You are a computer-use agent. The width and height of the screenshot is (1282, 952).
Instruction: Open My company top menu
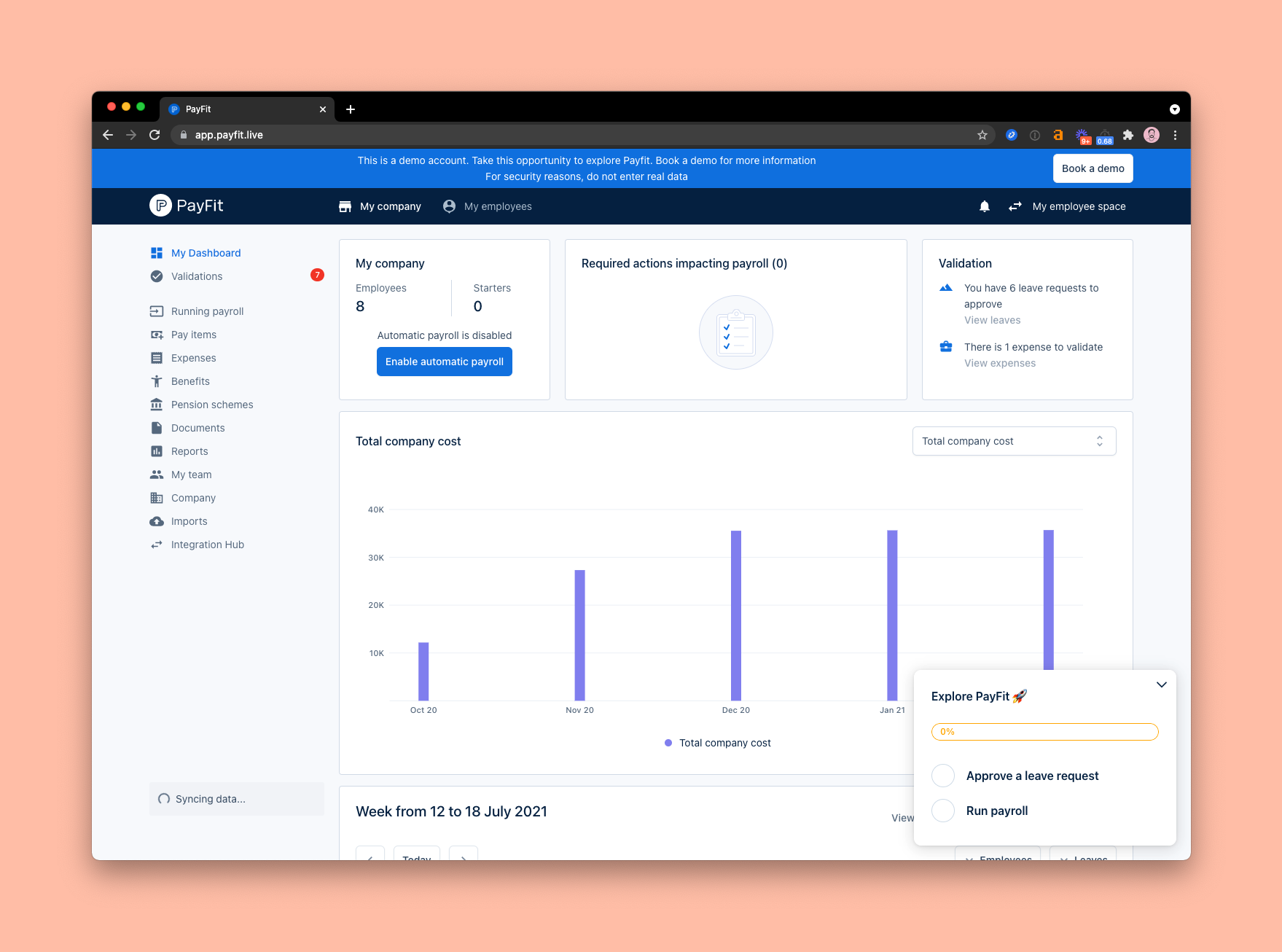(380, 206)
